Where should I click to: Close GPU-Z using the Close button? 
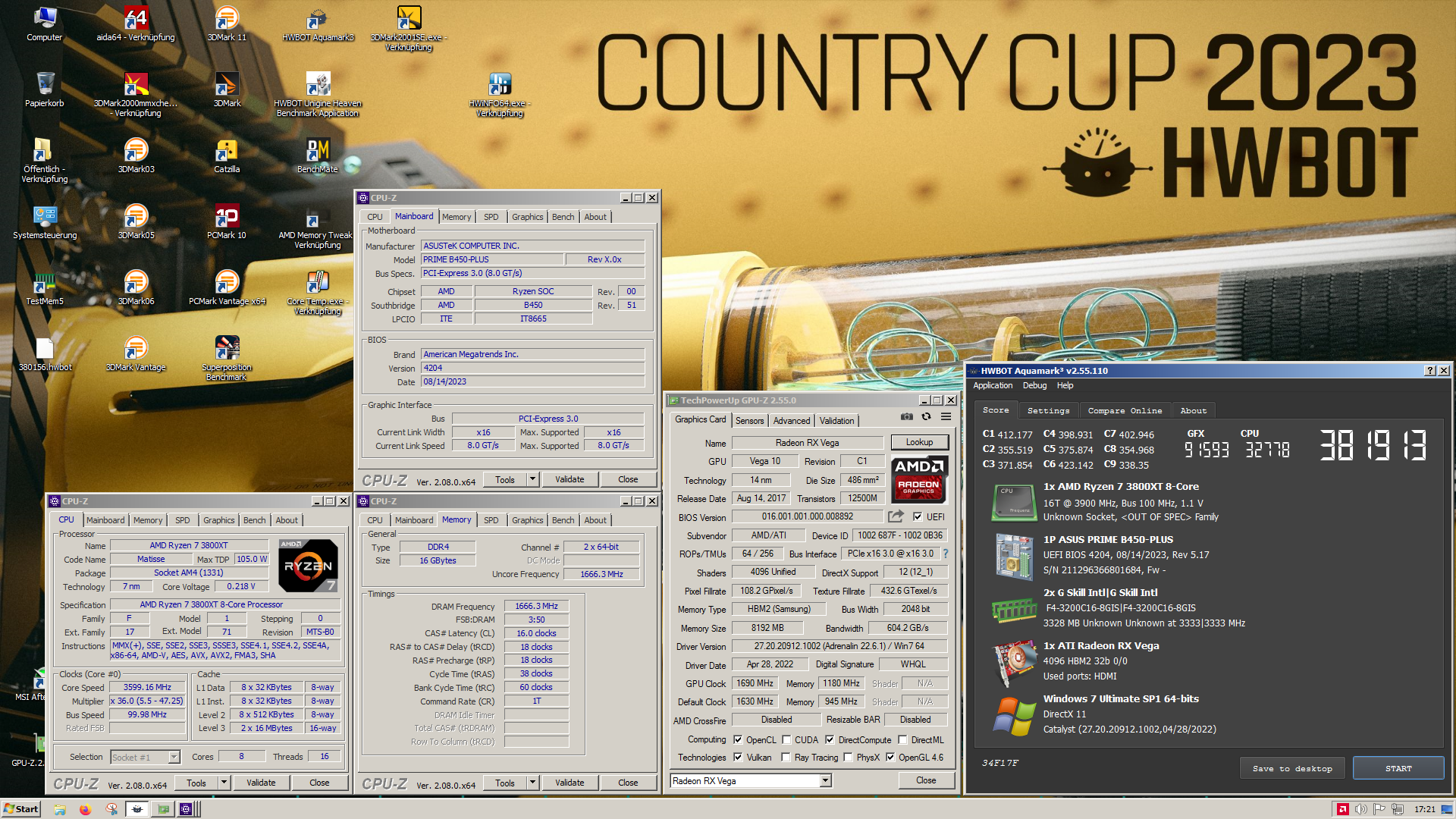926,780
